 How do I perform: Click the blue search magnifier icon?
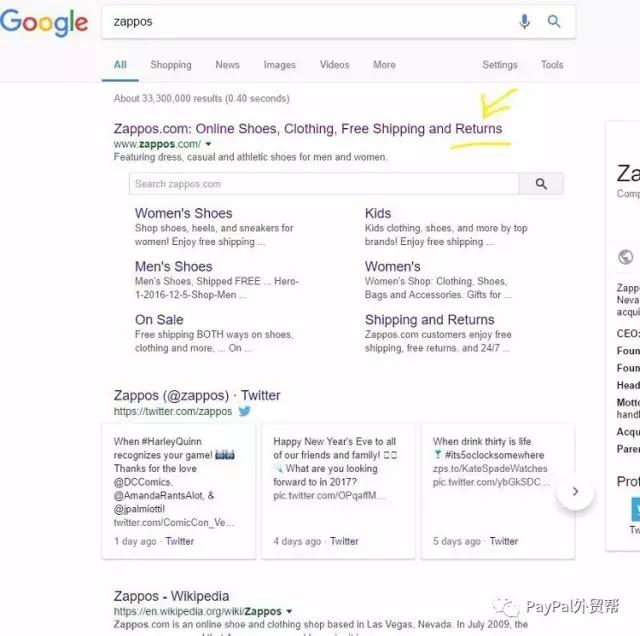click(553, 21)
